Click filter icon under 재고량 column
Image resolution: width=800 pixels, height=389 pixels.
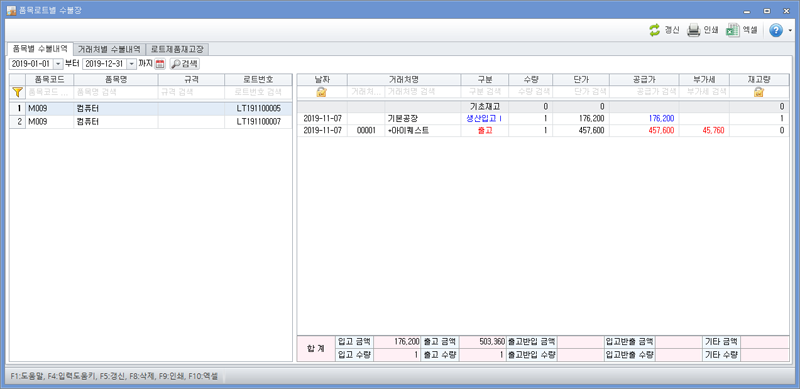(x=759, y=92)
